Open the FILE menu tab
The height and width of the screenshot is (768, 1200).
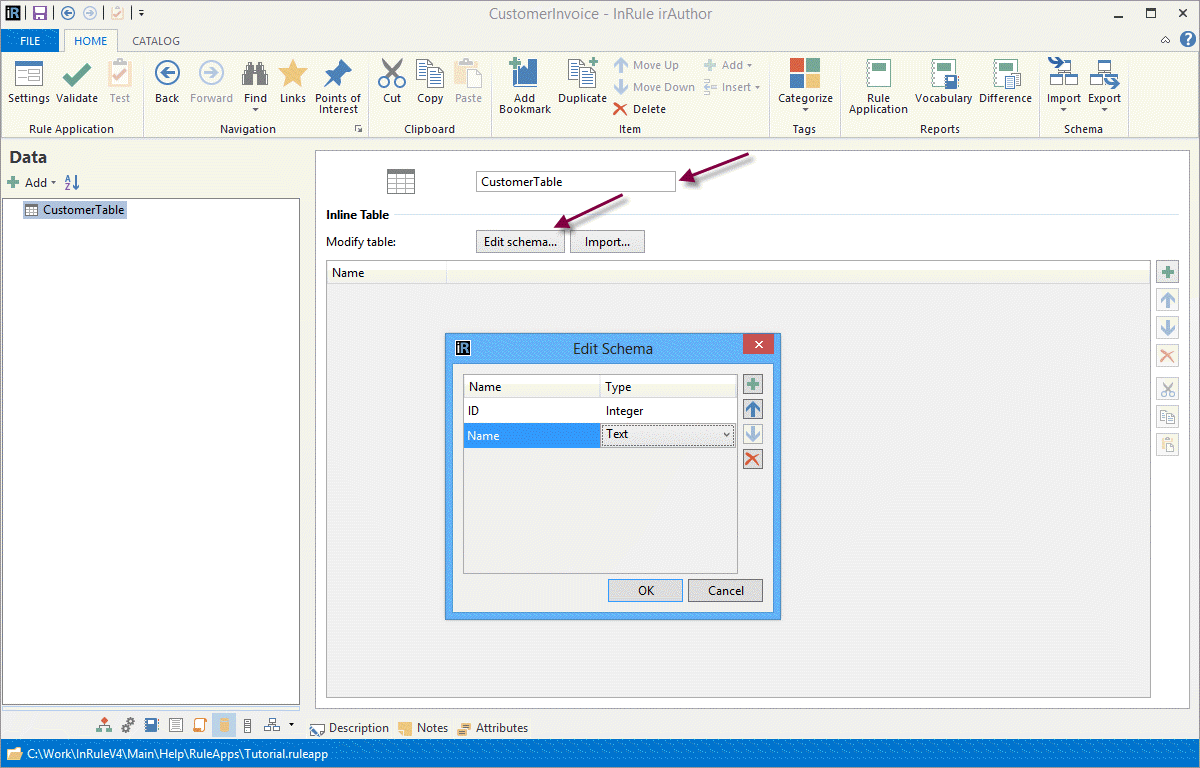click(x=30, y=41)
